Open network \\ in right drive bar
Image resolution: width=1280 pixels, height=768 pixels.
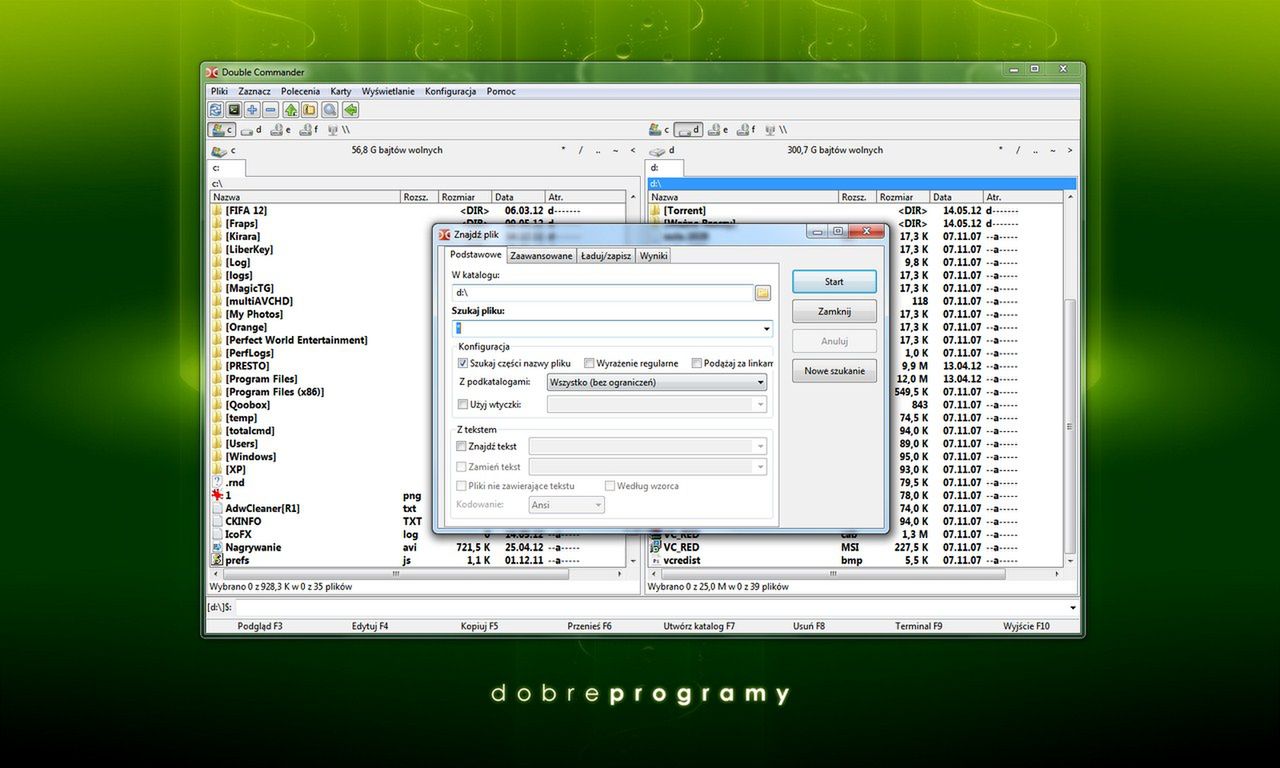(775, 130)
